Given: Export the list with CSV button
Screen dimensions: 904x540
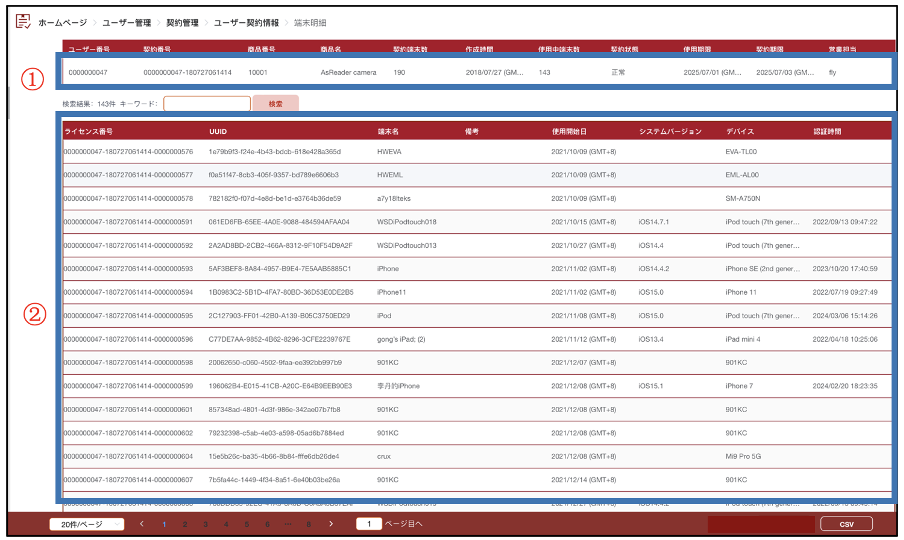Looking at the screenshot, I should (x=845, y=523).
